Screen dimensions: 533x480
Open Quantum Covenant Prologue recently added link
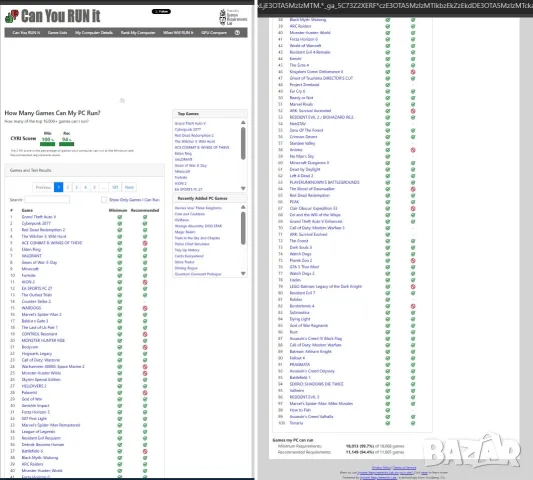click(198, 274)
